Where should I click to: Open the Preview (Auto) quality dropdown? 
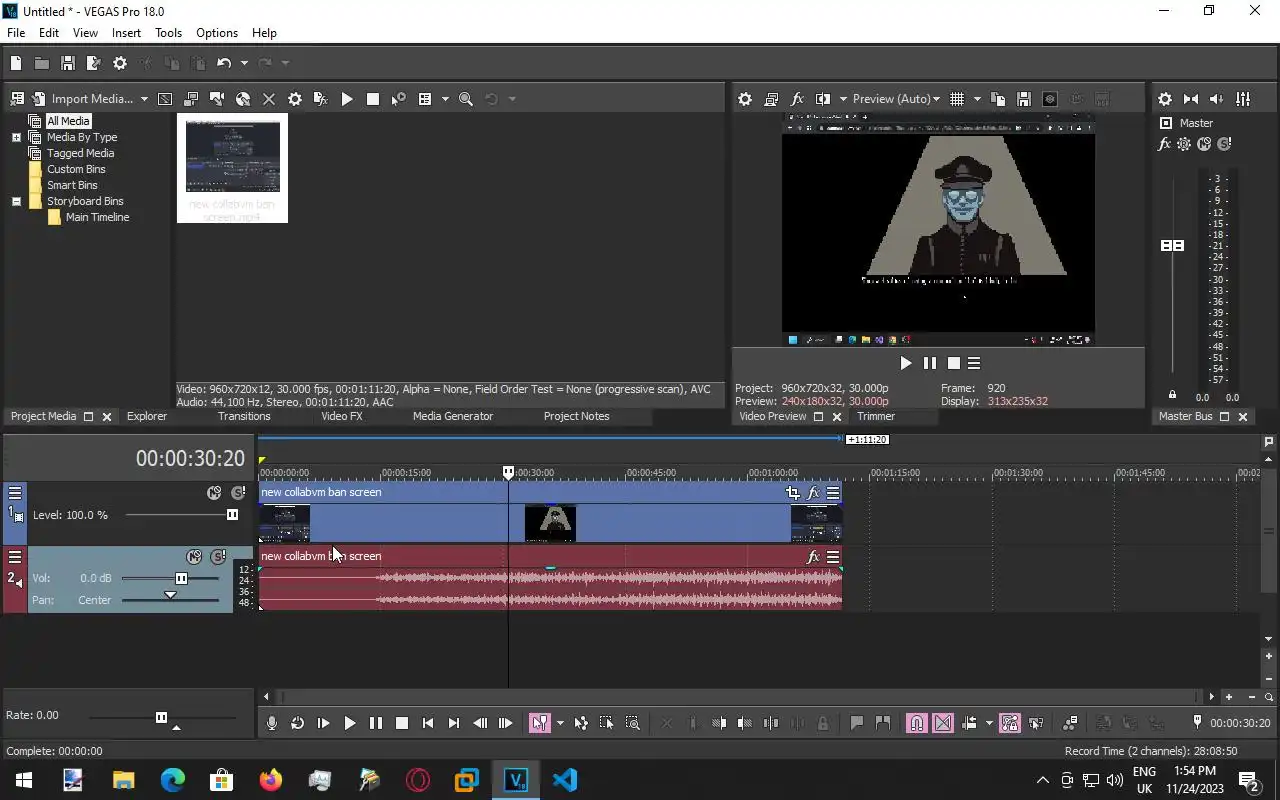[896, 99]
